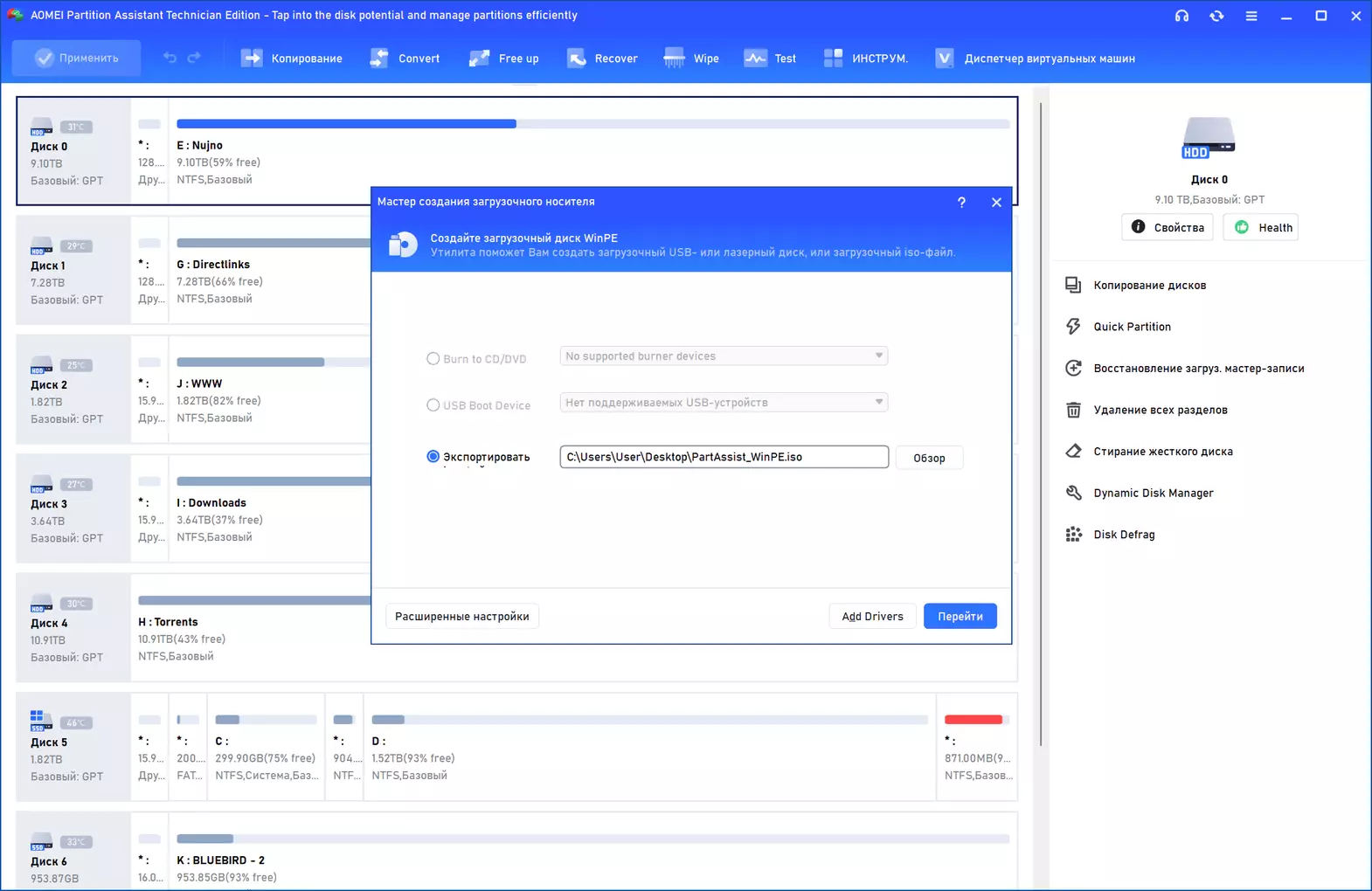This screenshot has height=891, width=1372.
Task: Click the headset support icon in the title bar
Action: (1181, 16)
